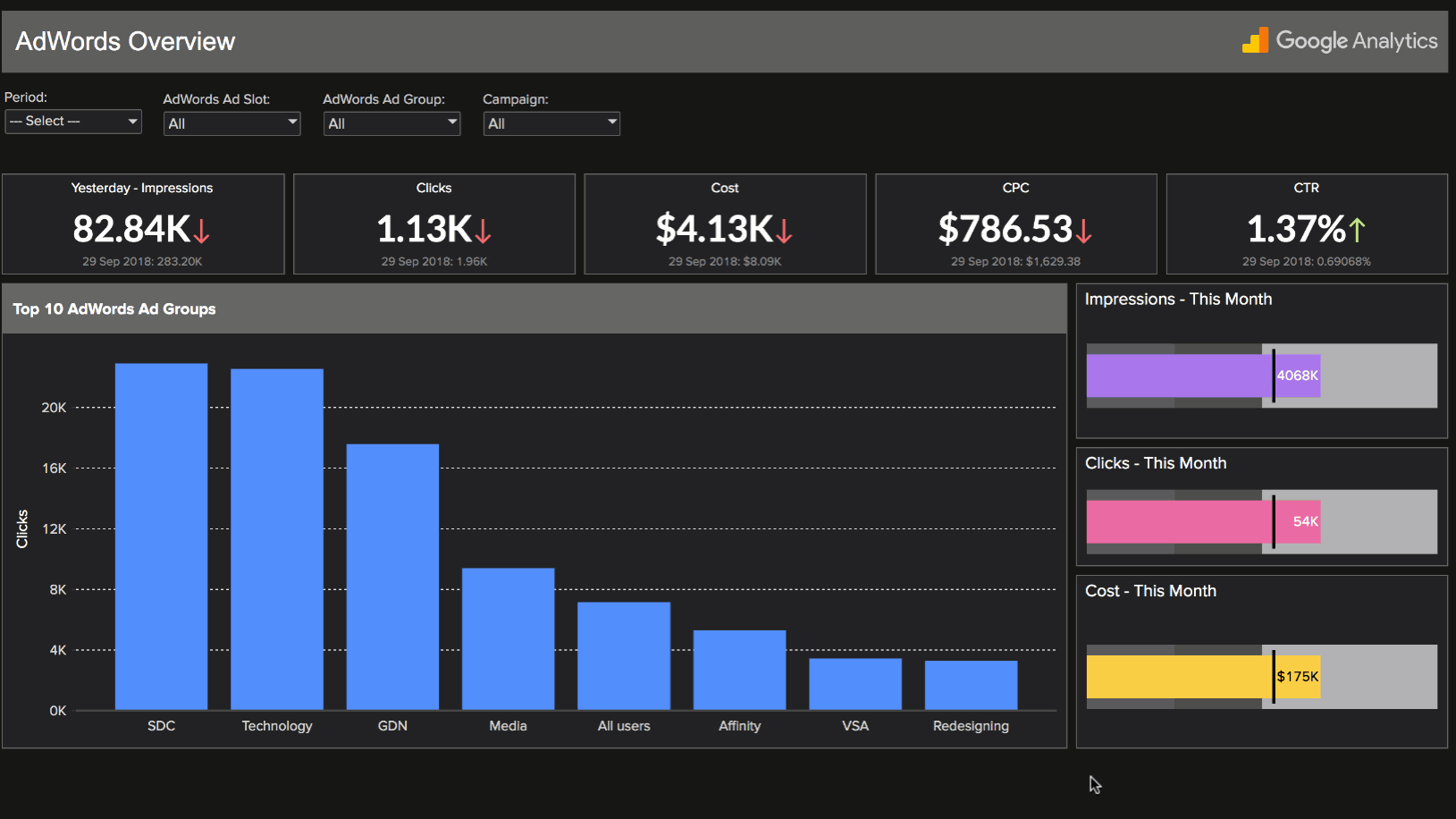Select the CTR metric card

(1306, 224)
